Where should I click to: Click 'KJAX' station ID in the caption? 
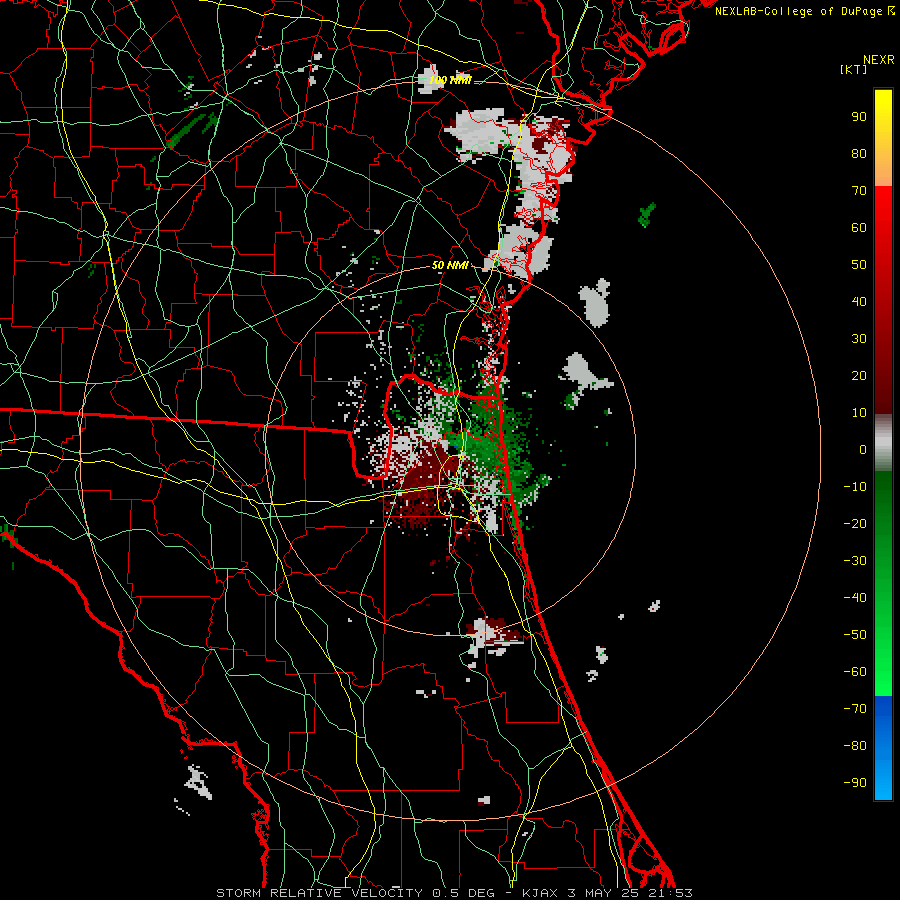click(x=541, y=893)
